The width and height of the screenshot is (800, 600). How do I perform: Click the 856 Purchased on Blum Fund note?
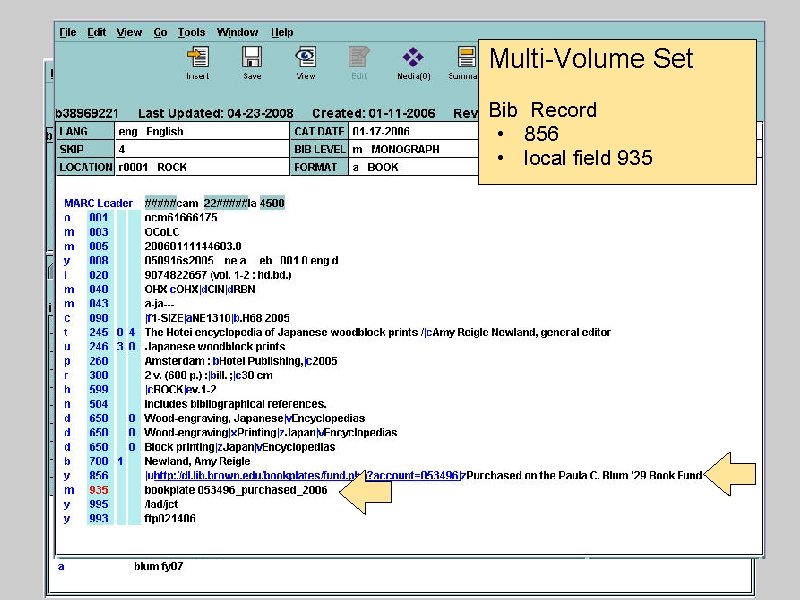coord(584,476)
